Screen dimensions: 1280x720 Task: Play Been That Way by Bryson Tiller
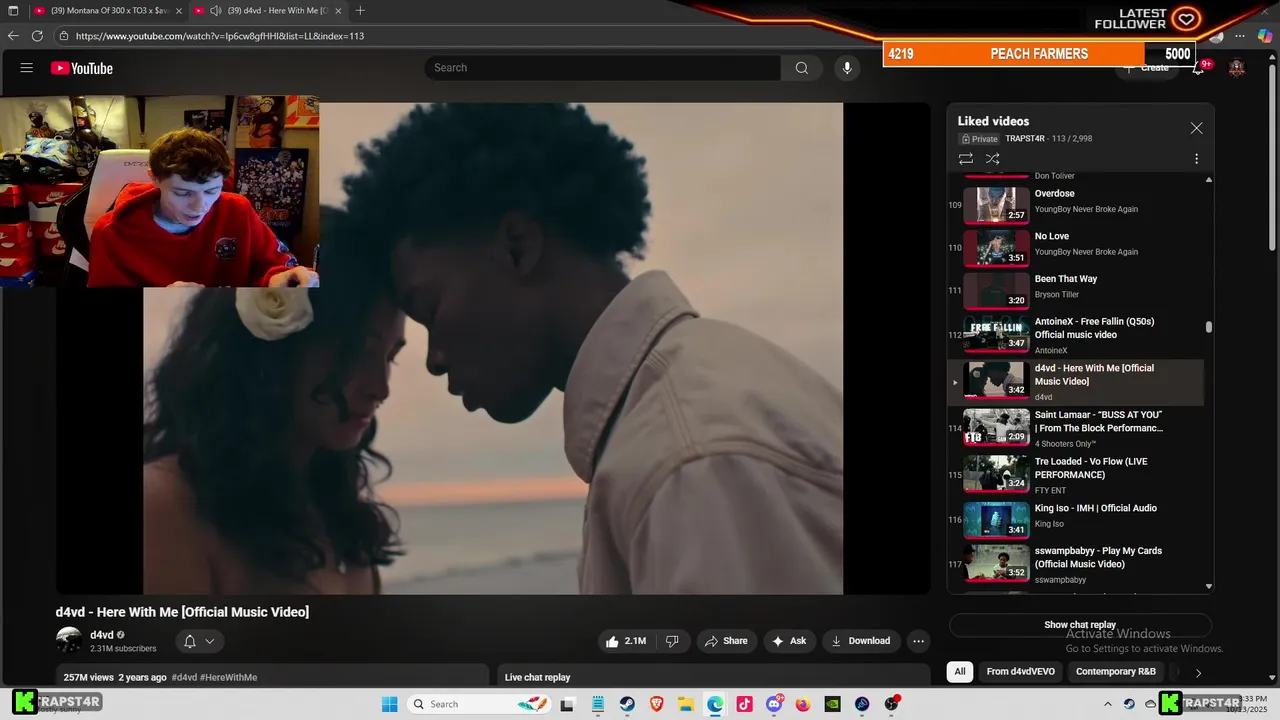(x=1075, y=290)
